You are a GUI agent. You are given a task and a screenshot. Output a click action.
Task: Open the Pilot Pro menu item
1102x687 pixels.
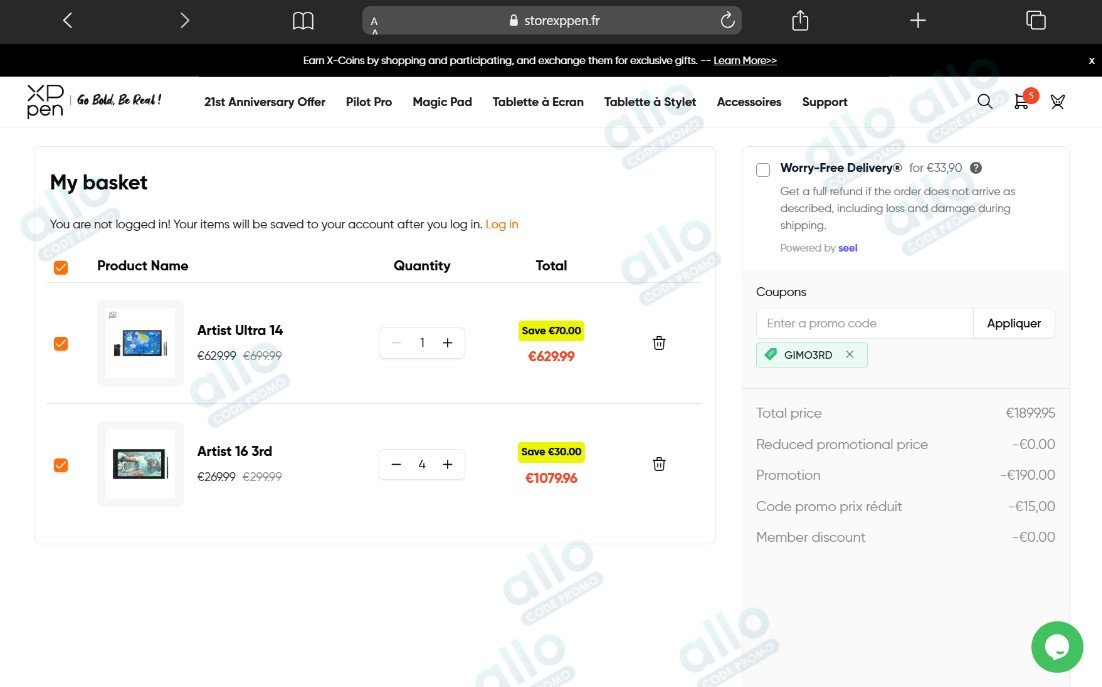coord(369,102)
